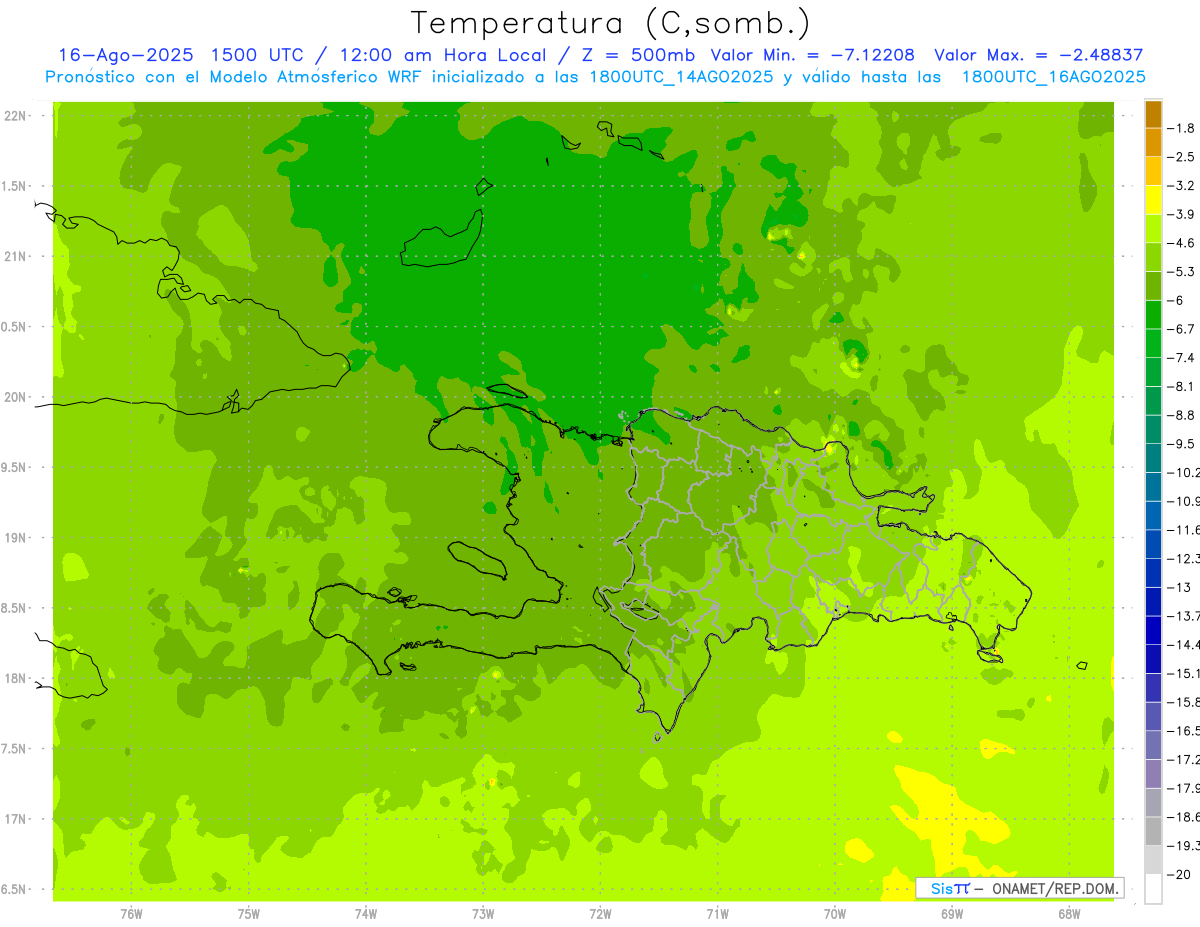This screenshot has height=927, width=1200.
Task: Pick the blue swatch between -13 and -13.7
Action: click(x=1154, y=601)
